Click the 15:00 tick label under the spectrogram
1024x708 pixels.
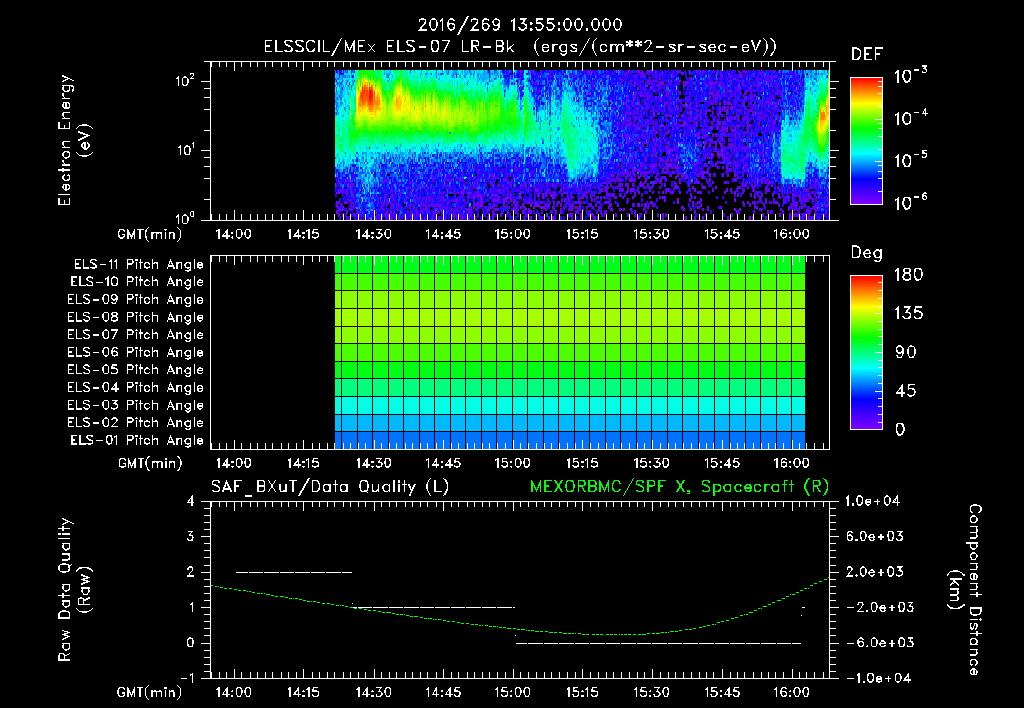pyautogui.click(x=512, y=234)
